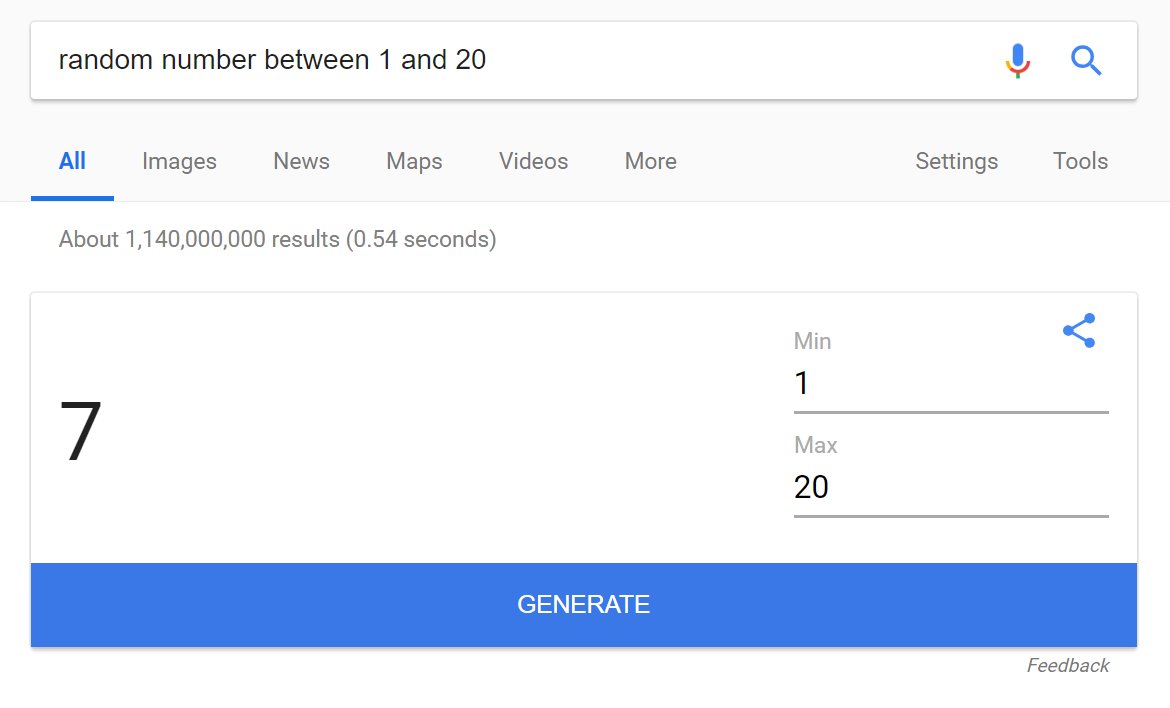Viewport: 1170px width, 708px height.
Task: Switch to the Videos tab
Action: 533,161
